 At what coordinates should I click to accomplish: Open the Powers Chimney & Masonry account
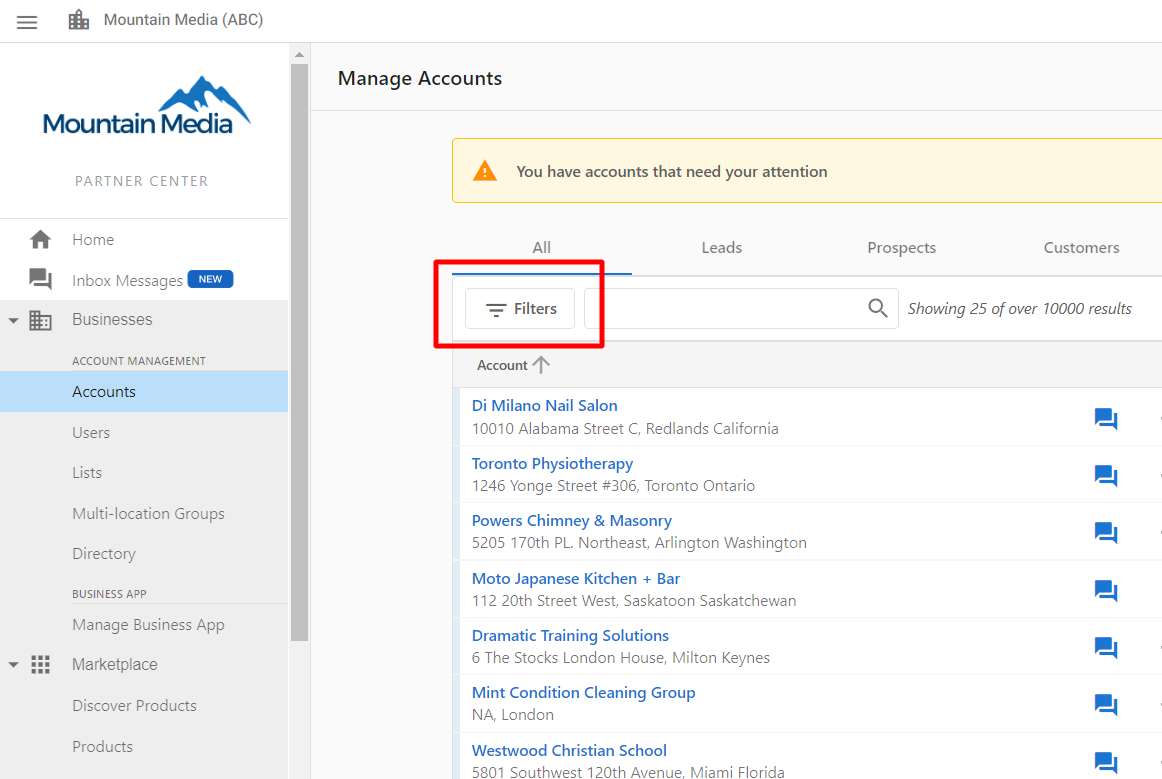572,520
